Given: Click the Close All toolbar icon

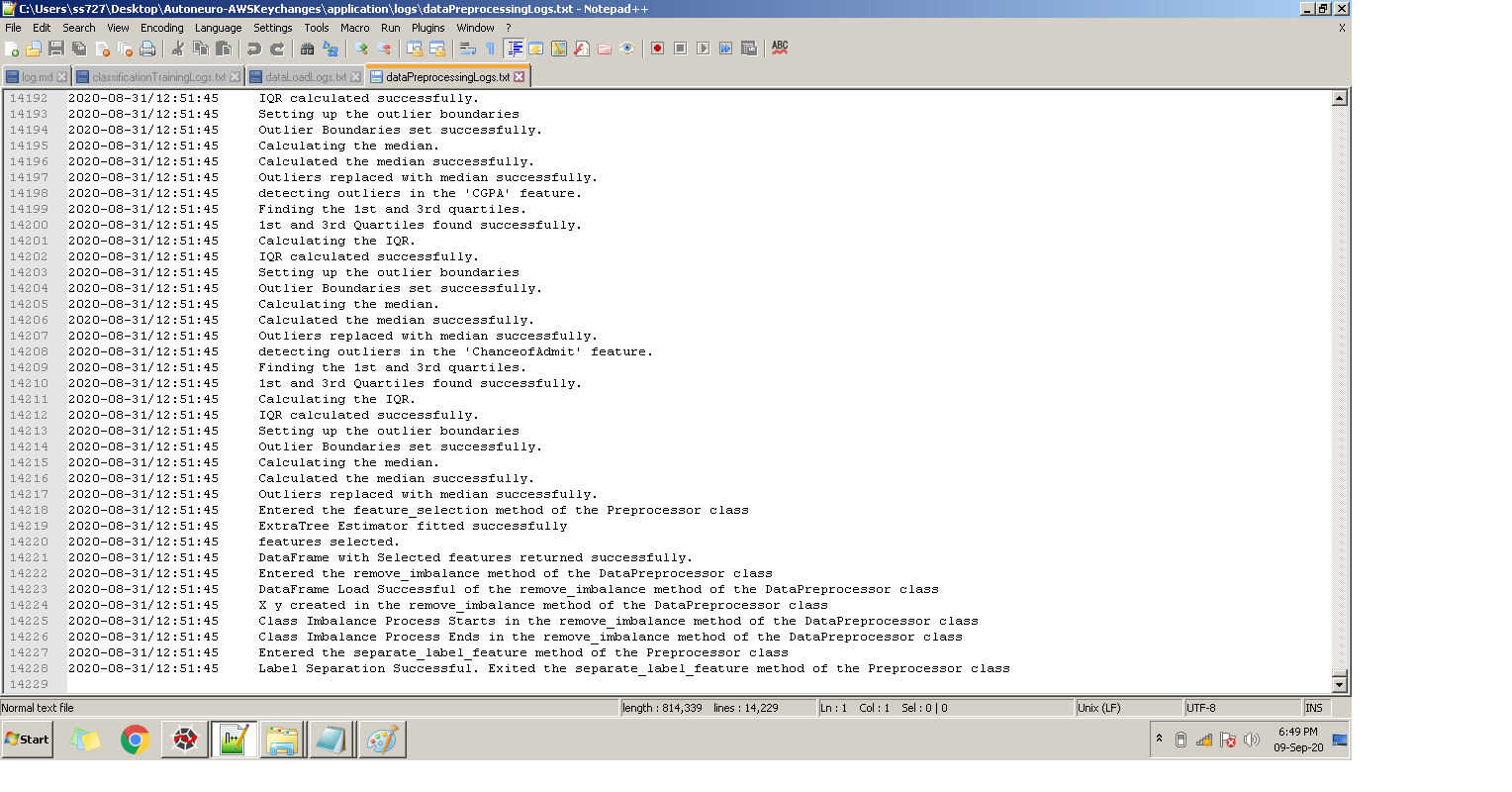Looking at the screenshot, I should pos(125,49).
